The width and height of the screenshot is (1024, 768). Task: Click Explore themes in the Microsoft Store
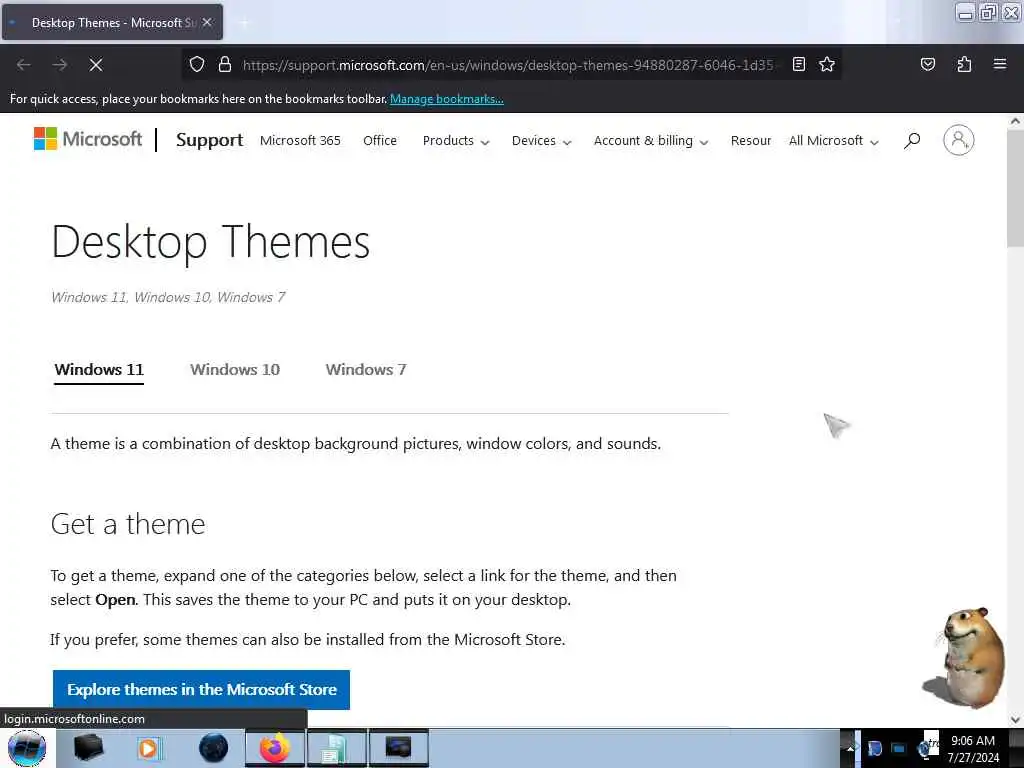pos(201,690)
